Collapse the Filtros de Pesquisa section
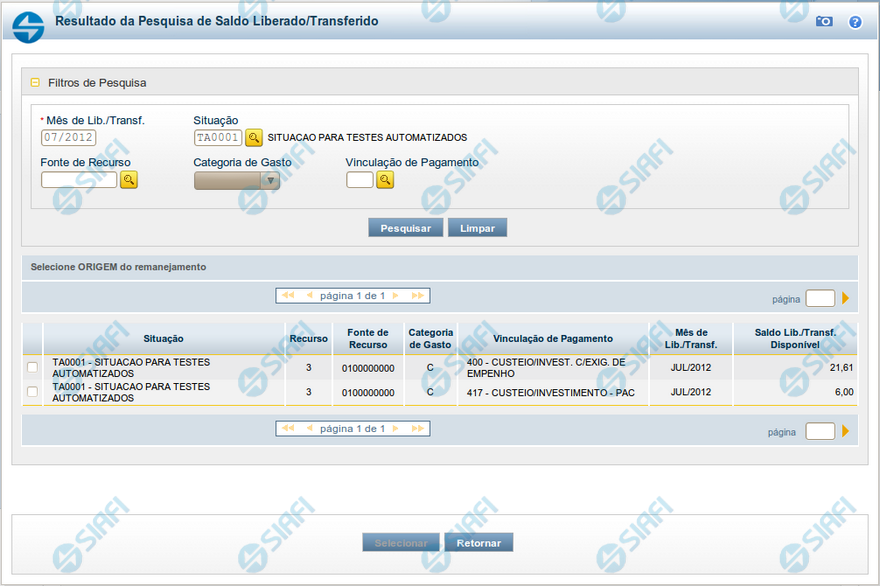Image resolution: width=880 pixels, height=586 pixels. click(x=35, y=83)
